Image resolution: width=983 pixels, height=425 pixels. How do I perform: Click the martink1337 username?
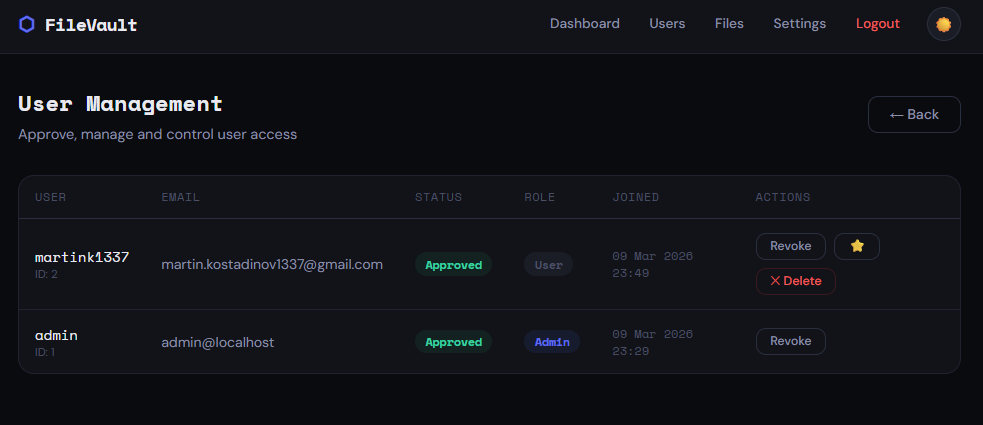(82, 258)
